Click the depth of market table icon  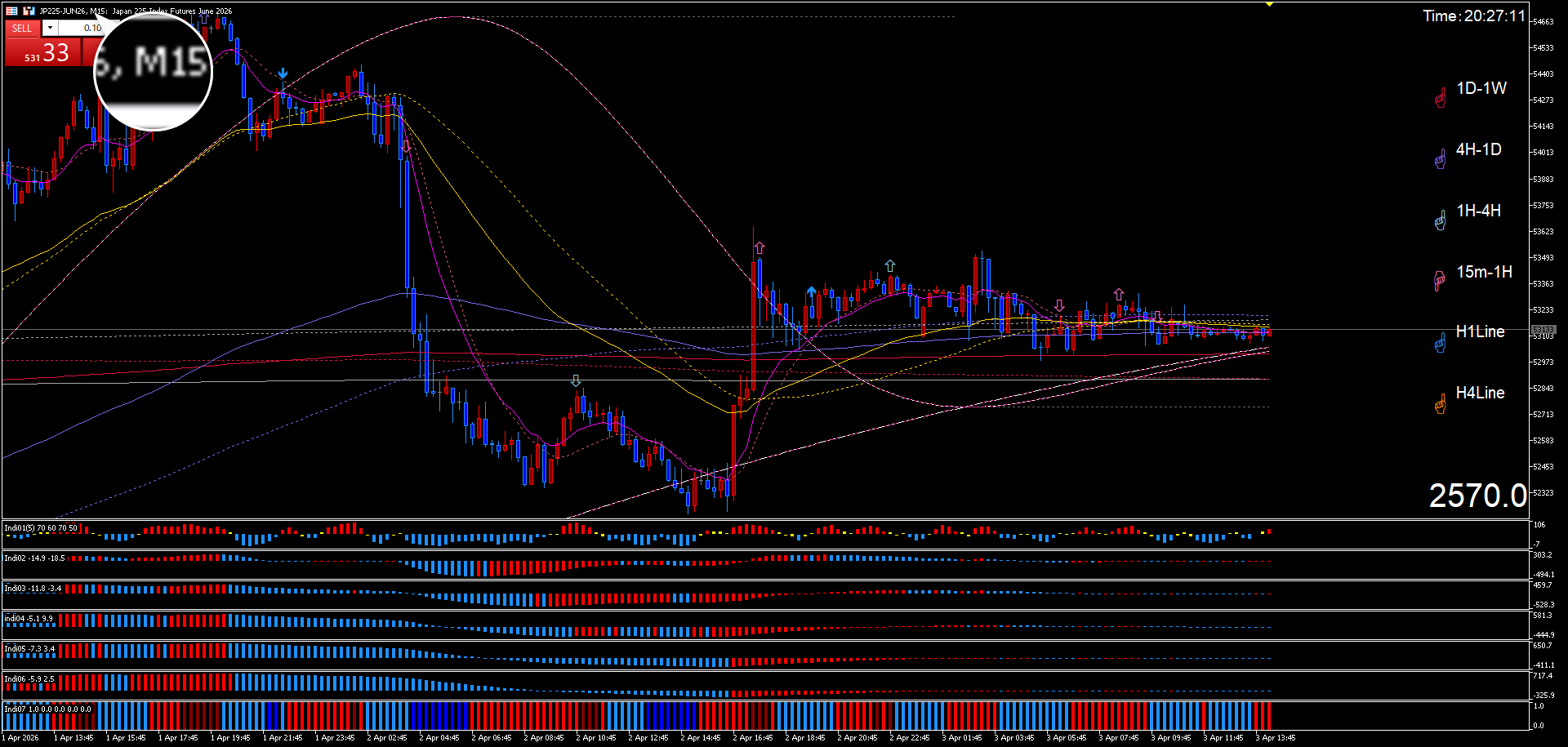12,11
